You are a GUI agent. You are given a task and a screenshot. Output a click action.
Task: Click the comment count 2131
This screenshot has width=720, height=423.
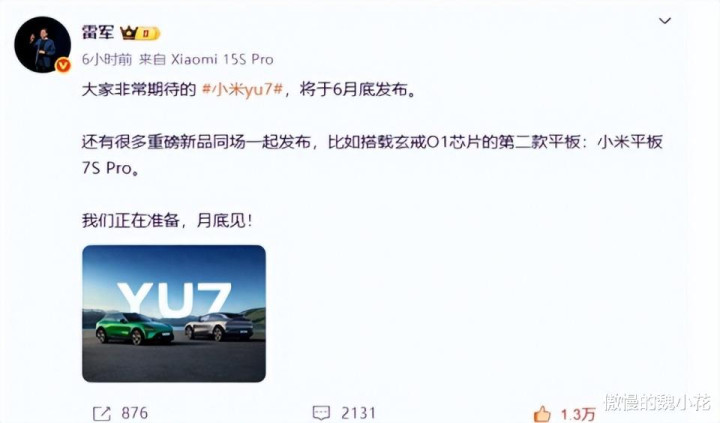click(x=359, y=413)
